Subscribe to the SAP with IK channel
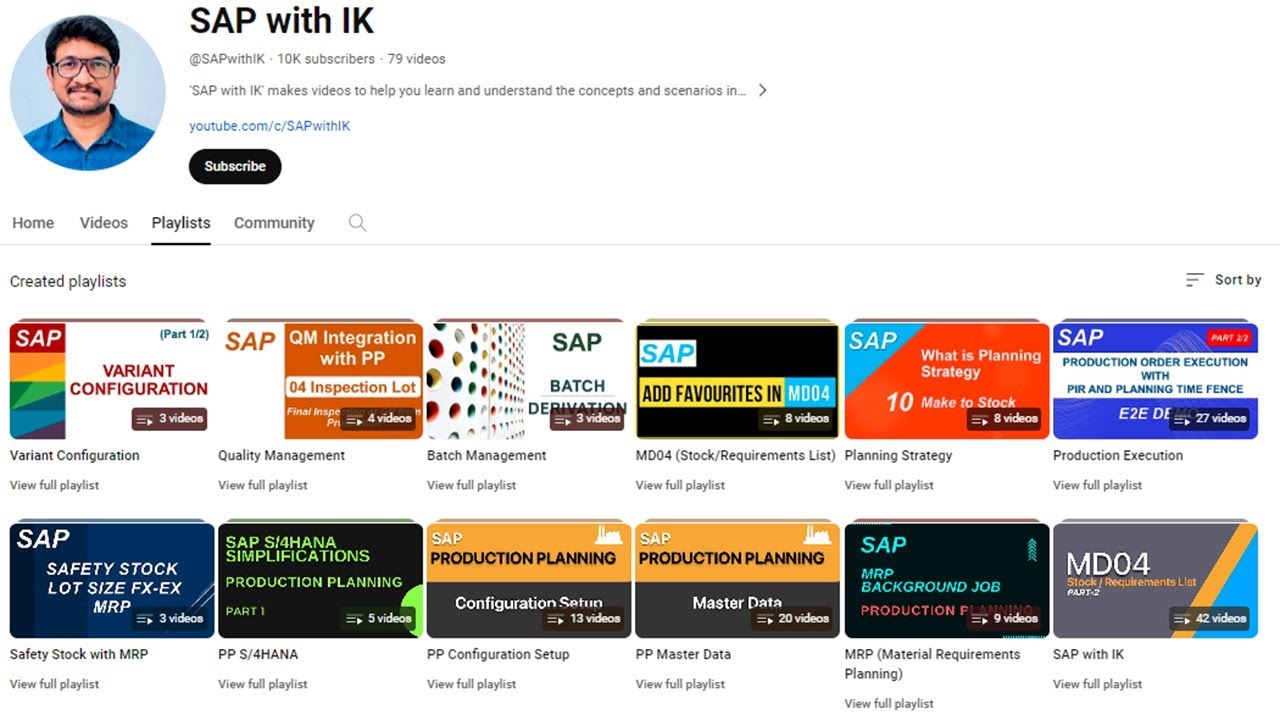 [235, 166]
